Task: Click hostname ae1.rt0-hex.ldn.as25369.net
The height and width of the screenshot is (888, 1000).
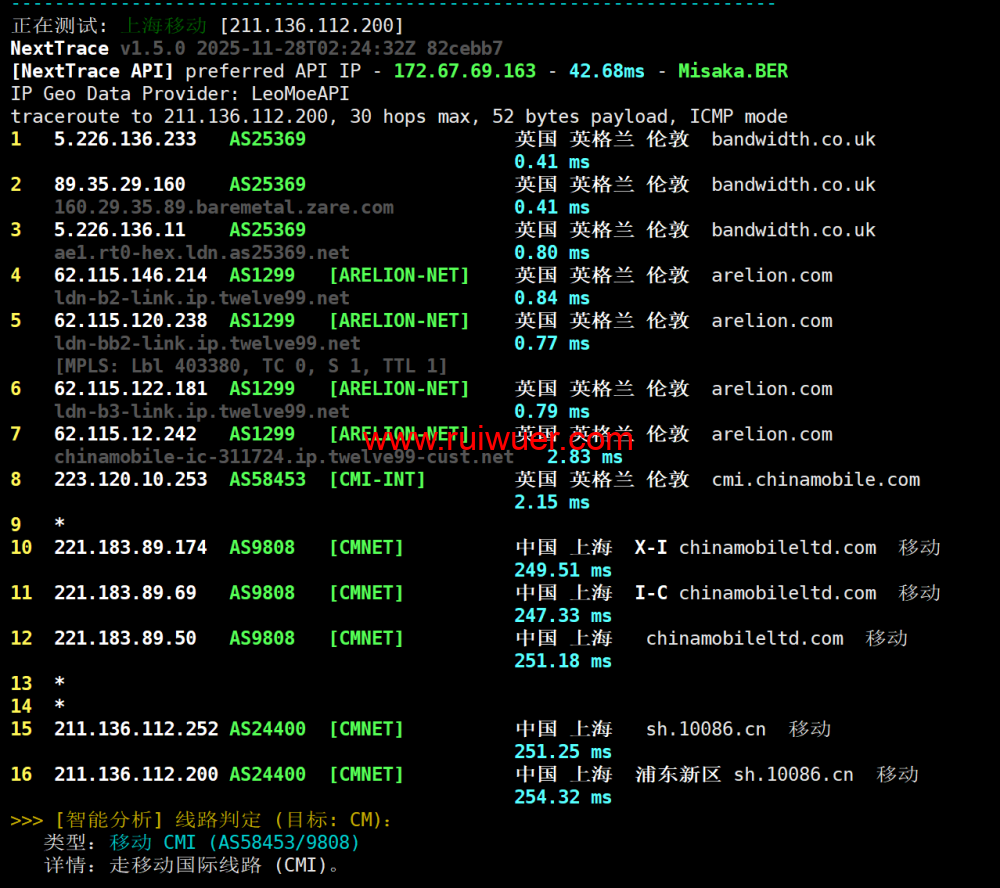Action: click(x=201, y=253)
